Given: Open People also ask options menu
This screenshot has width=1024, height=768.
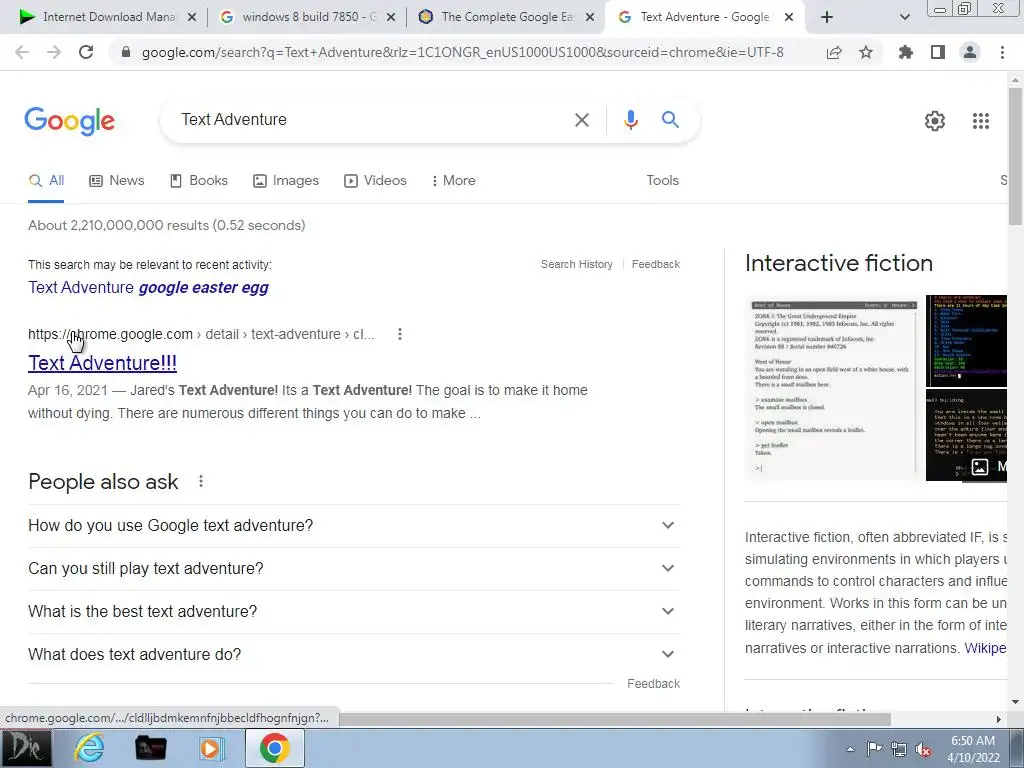Looking at the screenshot, I should coord(201,481).
